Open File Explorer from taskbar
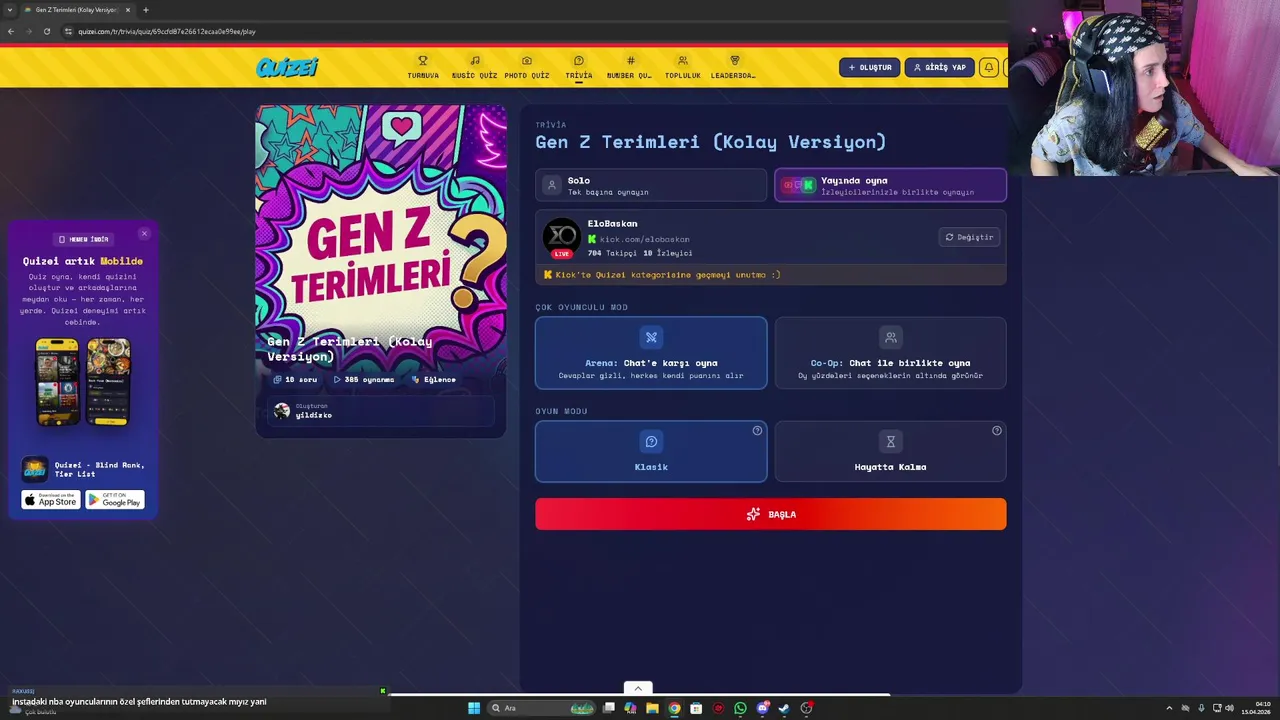Viewport: 1280px width, 720px height. coord(652,708)
